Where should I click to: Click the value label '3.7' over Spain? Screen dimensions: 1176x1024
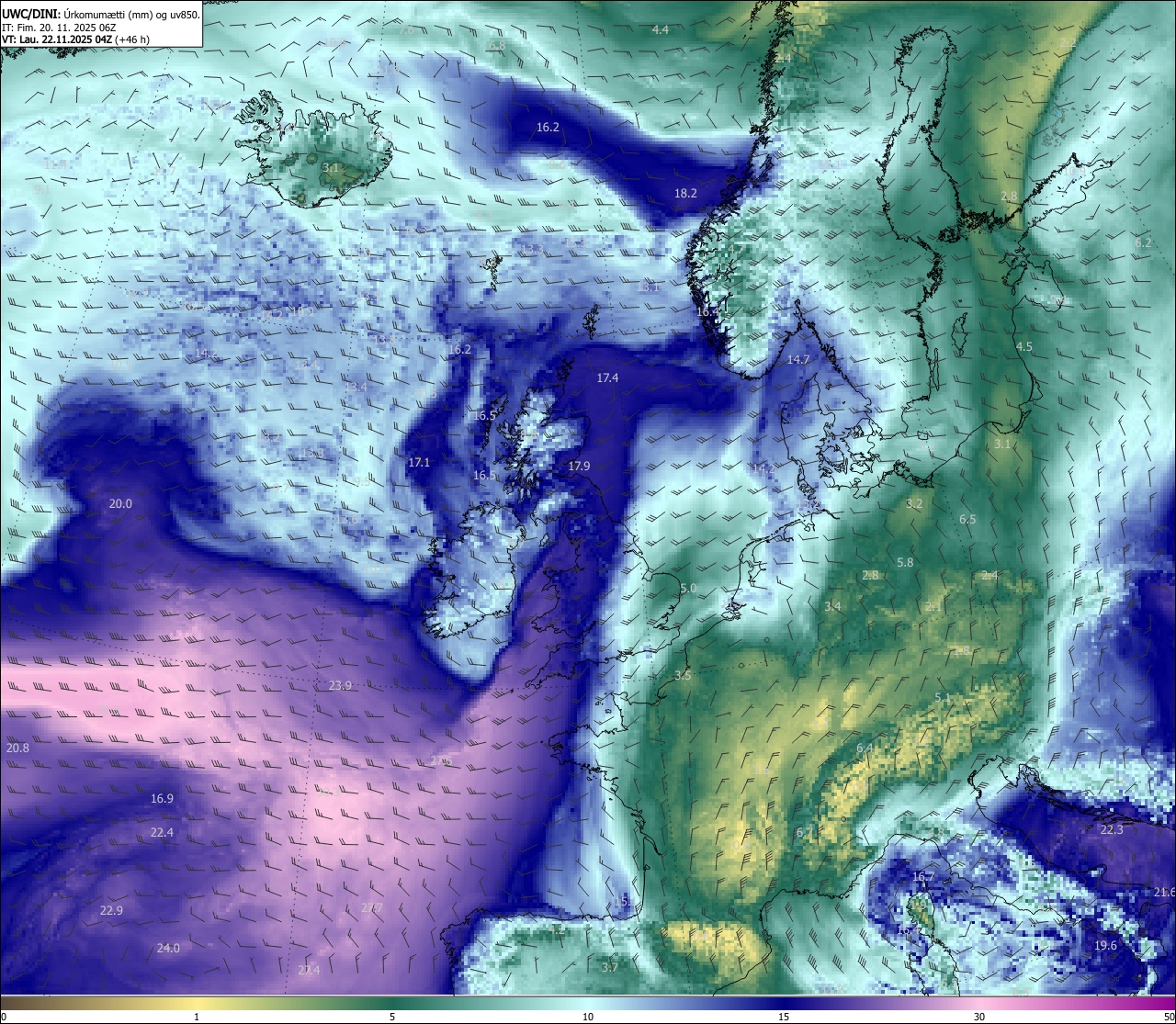tap(609, 967)
